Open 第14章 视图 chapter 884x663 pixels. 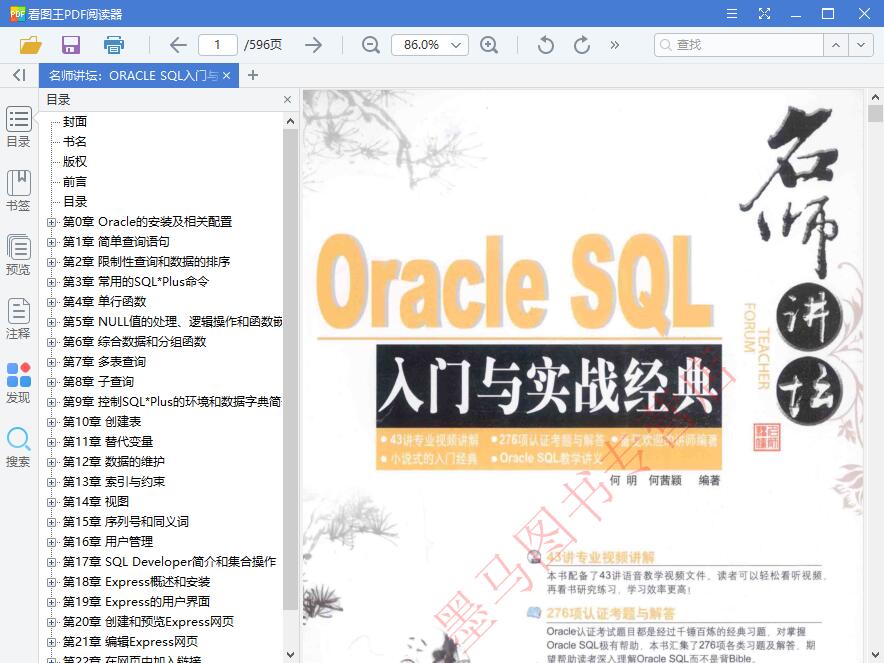(96, 502)
